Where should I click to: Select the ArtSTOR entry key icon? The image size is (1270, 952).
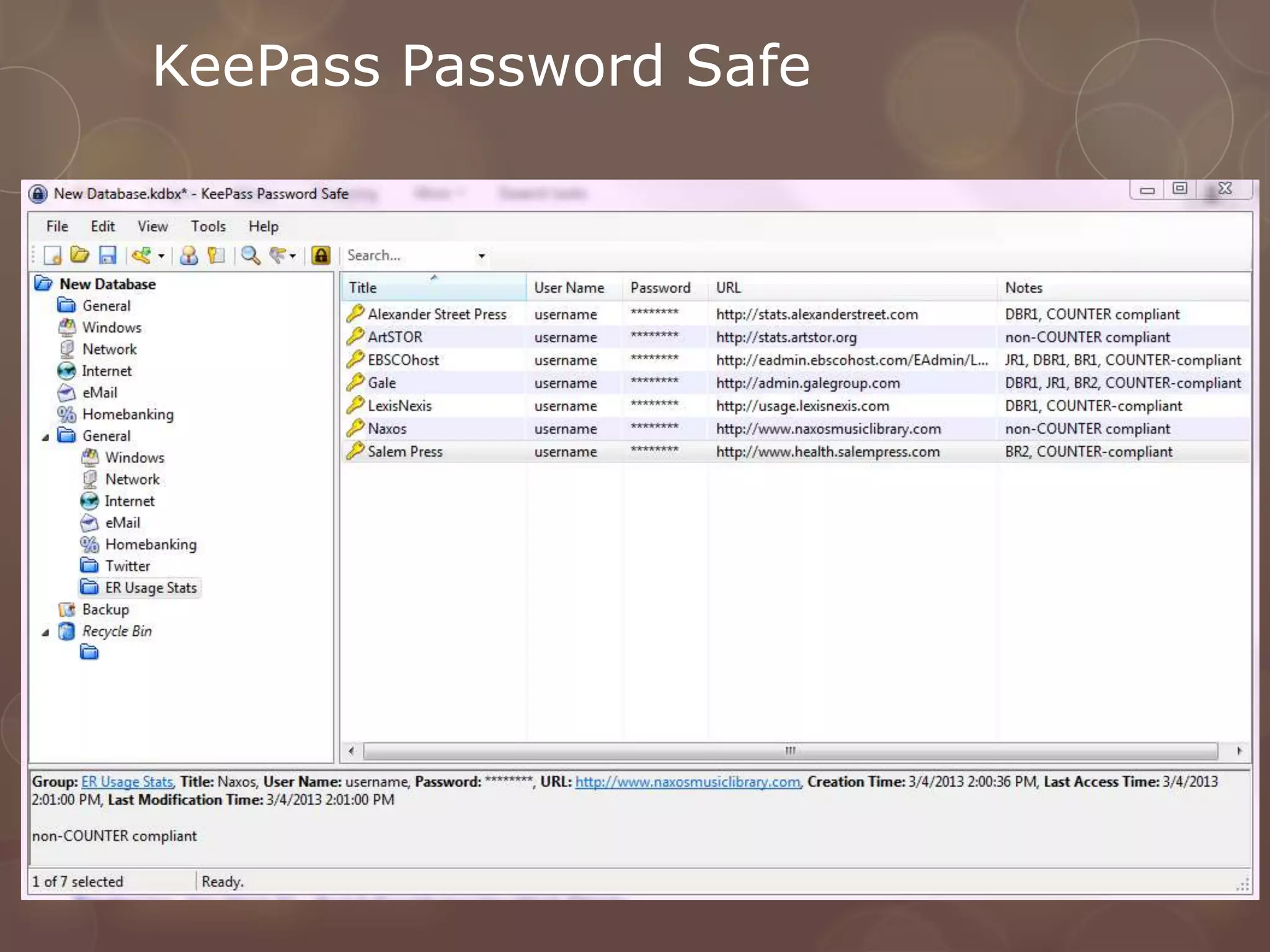(x=355, y=337)
